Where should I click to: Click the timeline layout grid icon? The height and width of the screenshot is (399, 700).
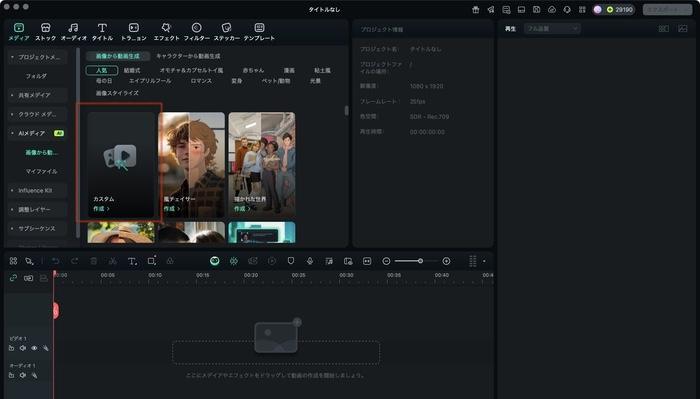13,261
